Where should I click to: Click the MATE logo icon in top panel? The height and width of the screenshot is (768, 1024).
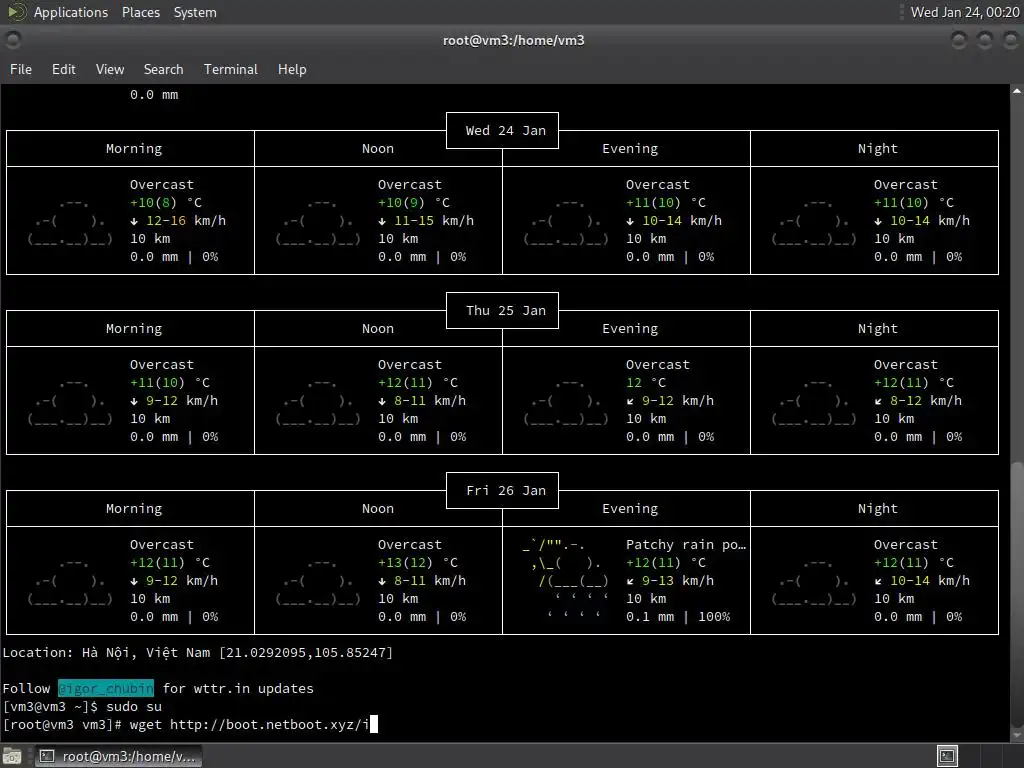(x=16, y=12)
